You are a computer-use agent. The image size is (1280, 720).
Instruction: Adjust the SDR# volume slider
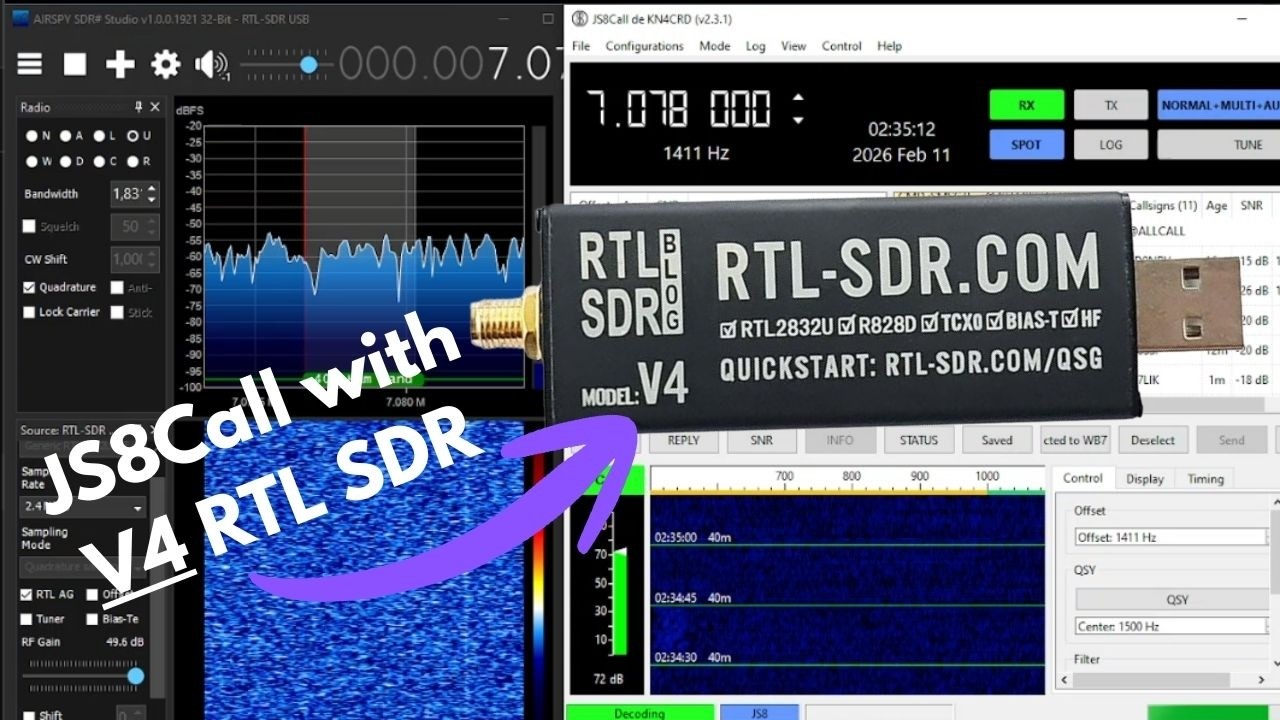[x=309, y=65]
